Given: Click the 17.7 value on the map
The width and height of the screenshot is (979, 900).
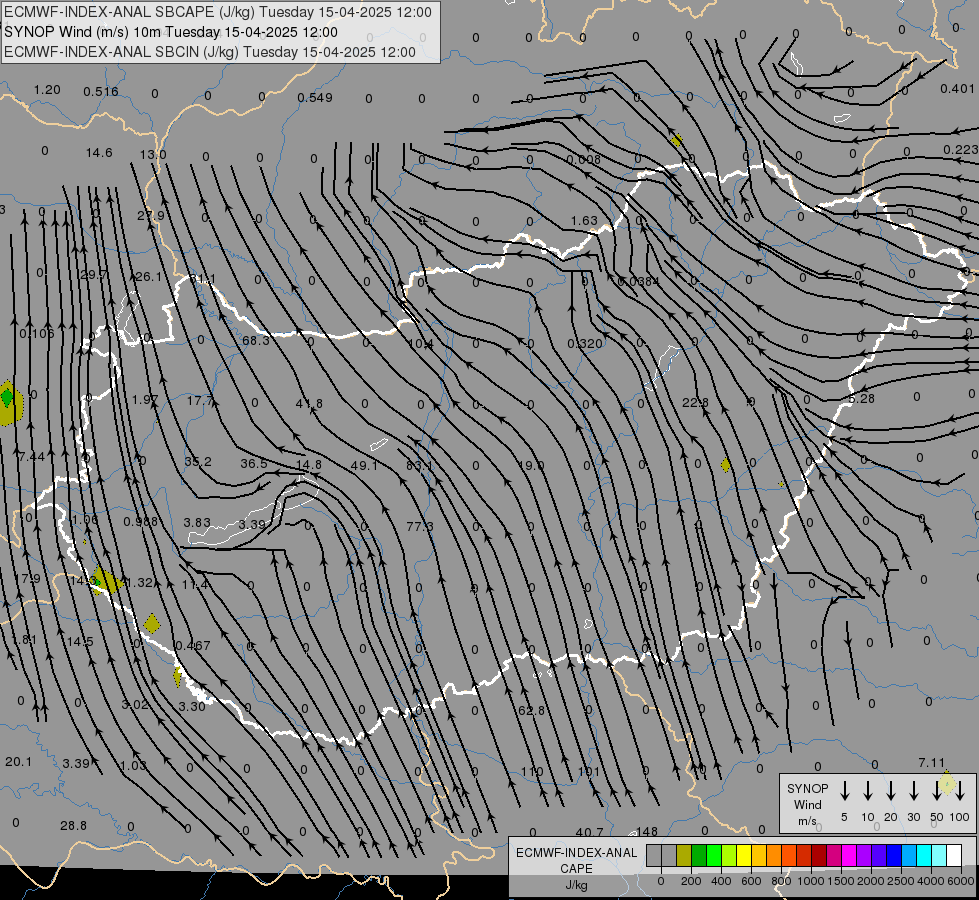Looking at the screenshot, I should click(x=200, y=400).
